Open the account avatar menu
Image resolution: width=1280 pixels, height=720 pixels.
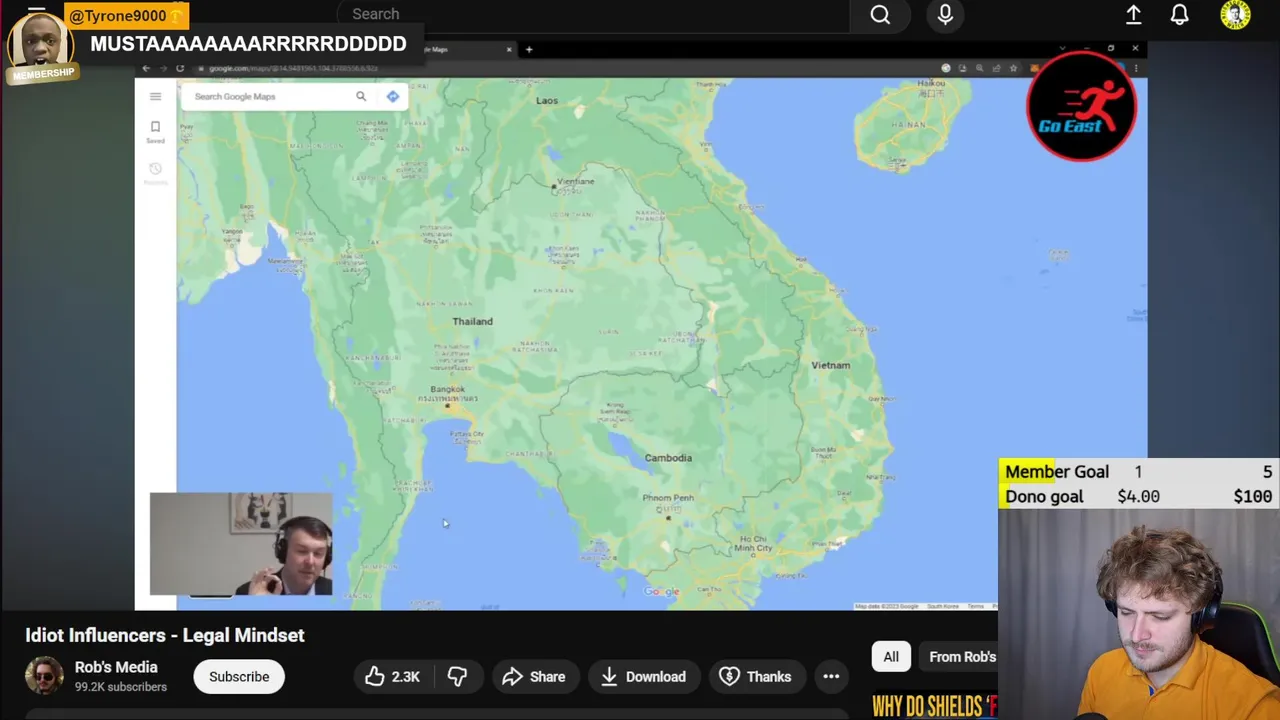[x=1236, y=15]
